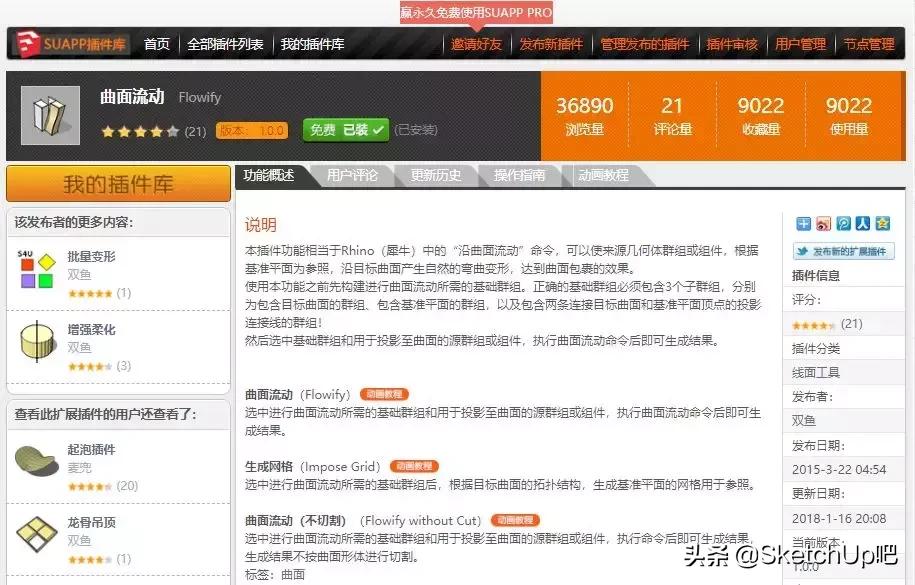Click the Tencent Weibo share icon

pos(843,224)
